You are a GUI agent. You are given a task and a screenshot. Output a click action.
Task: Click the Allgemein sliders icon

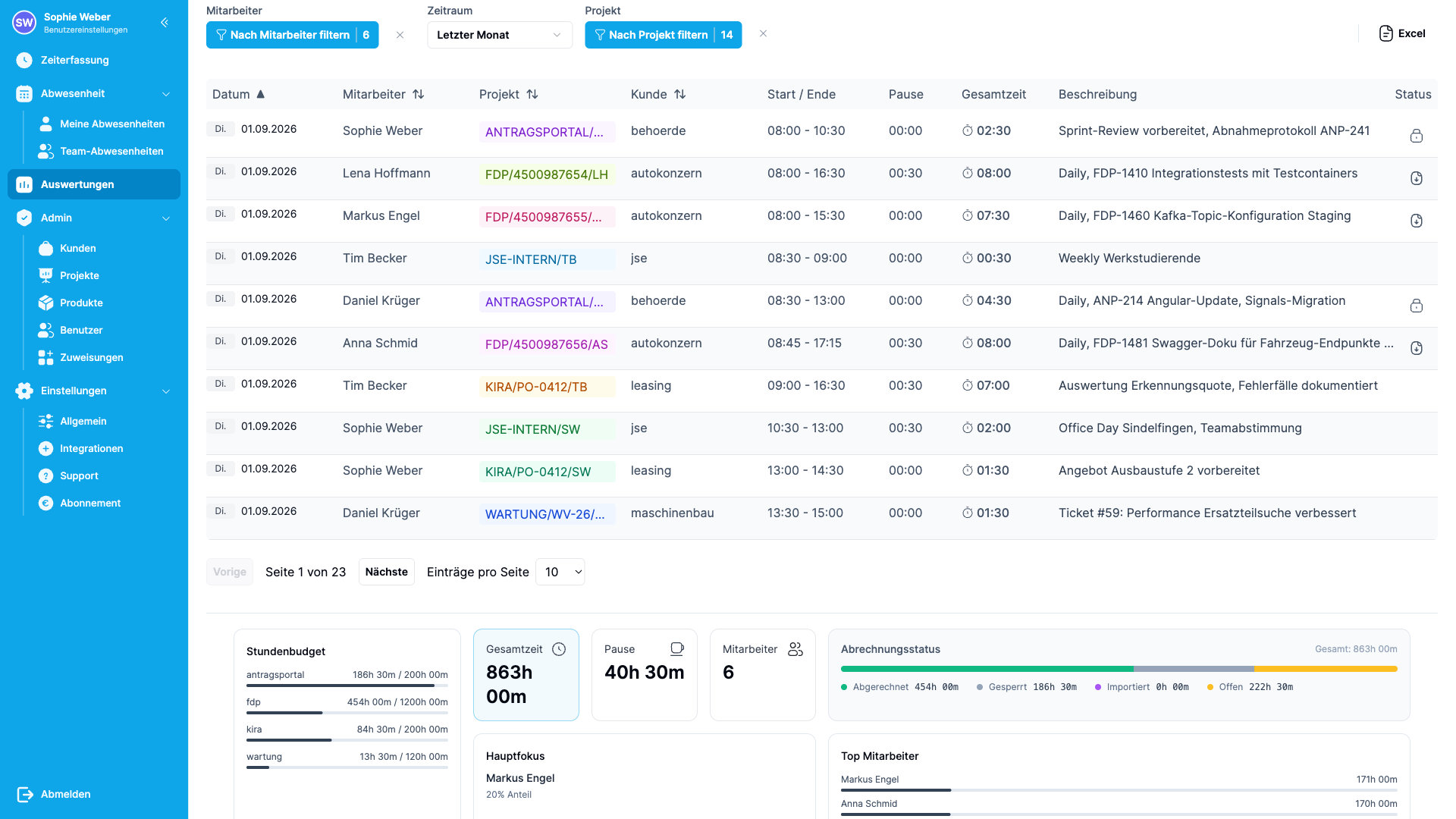pos(45,421)
